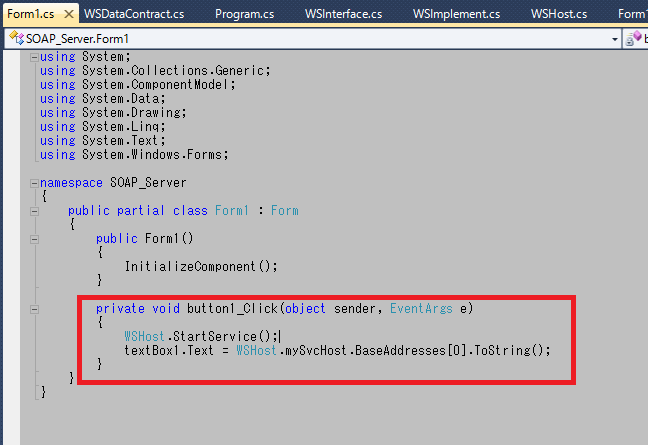Screen dimensions: 648x445
Task: Place cursor on WSHost.StartService() line
Action: click(x=200, y=337)
